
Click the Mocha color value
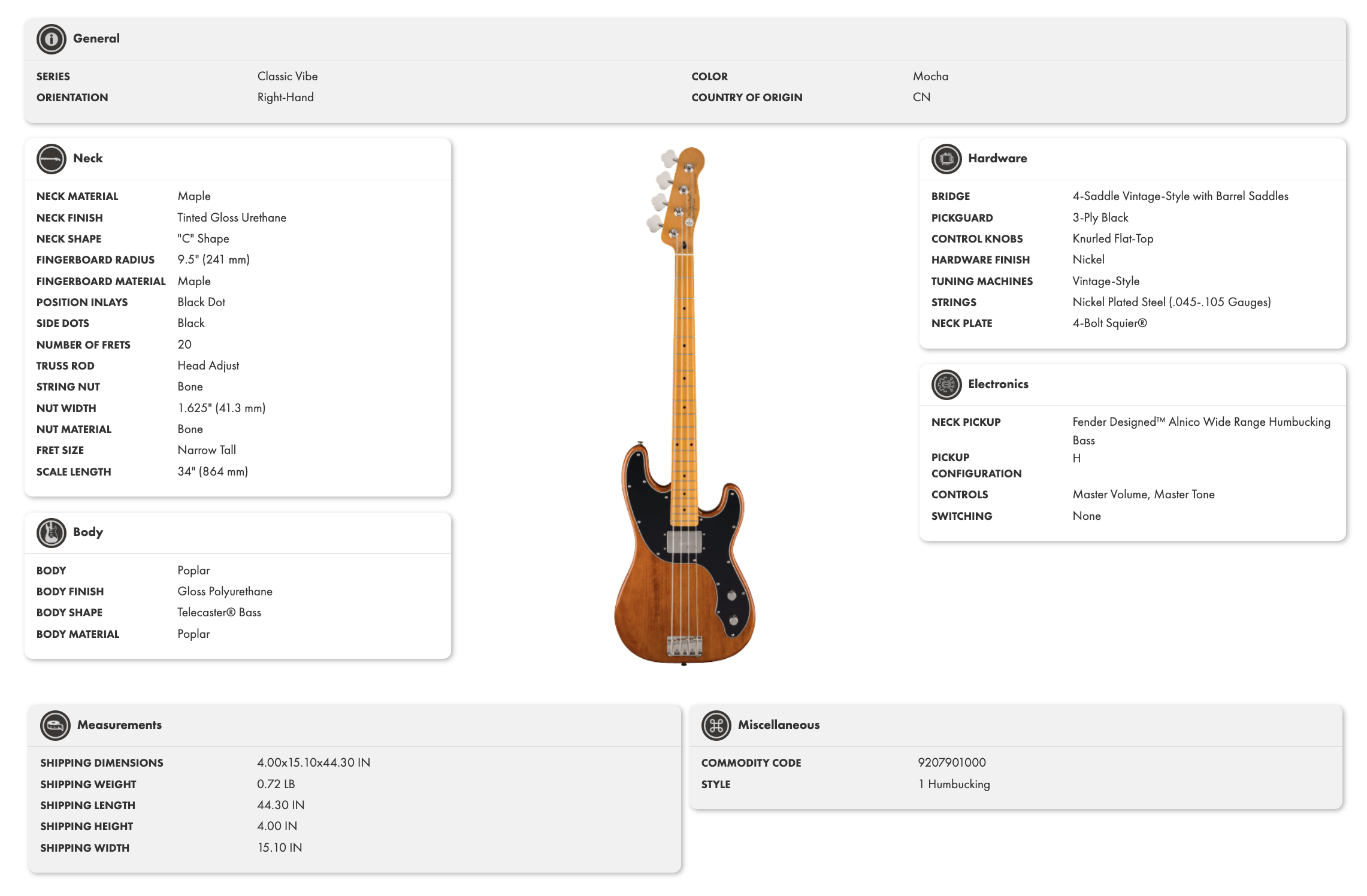point(930,76)
